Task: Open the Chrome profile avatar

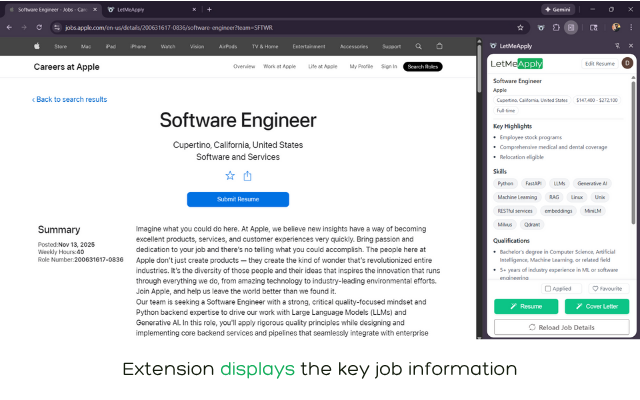Action: 616,27
